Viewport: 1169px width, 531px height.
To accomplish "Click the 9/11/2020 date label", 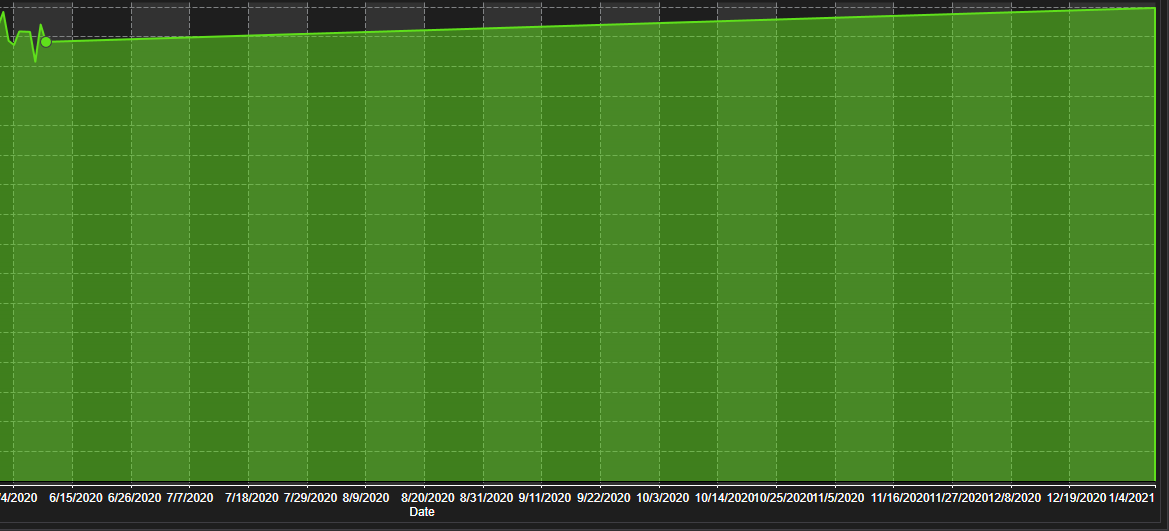I will pos(544,497).
